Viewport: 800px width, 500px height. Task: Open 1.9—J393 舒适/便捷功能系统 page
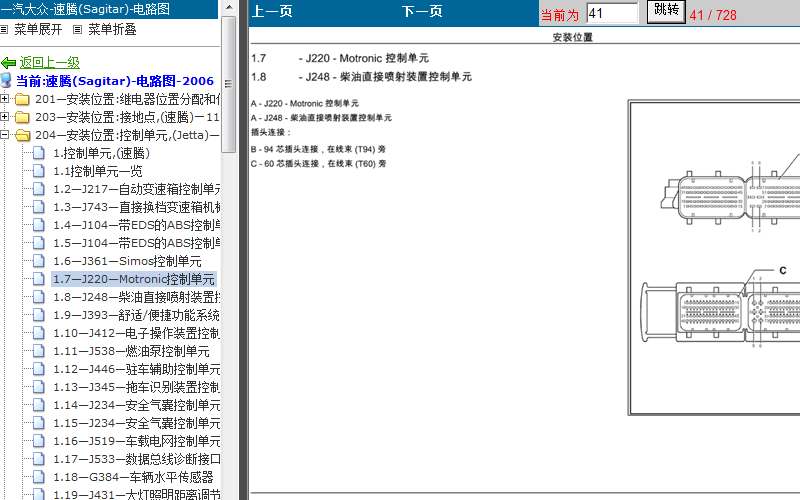click(x=136, y=315)
